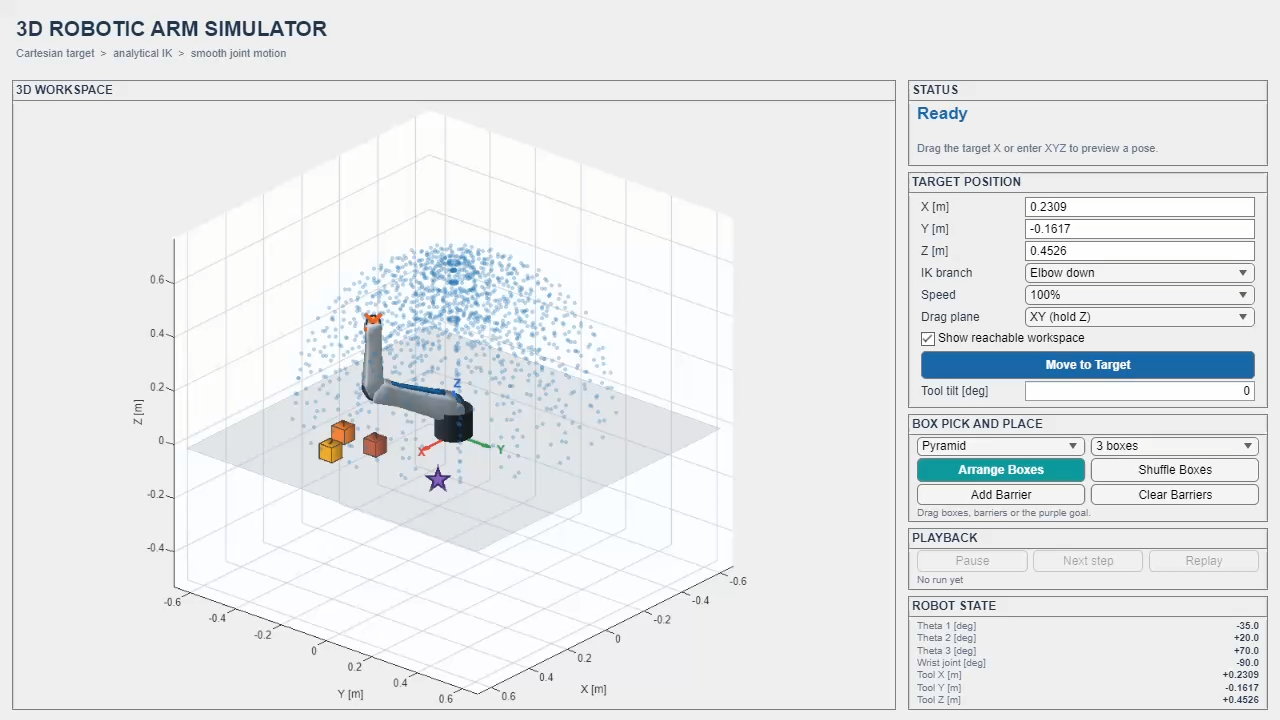The height and width of the screenshot is (720, 1280).
Task: Focus the Y [m] target input field
Action: coord(1140,229)
